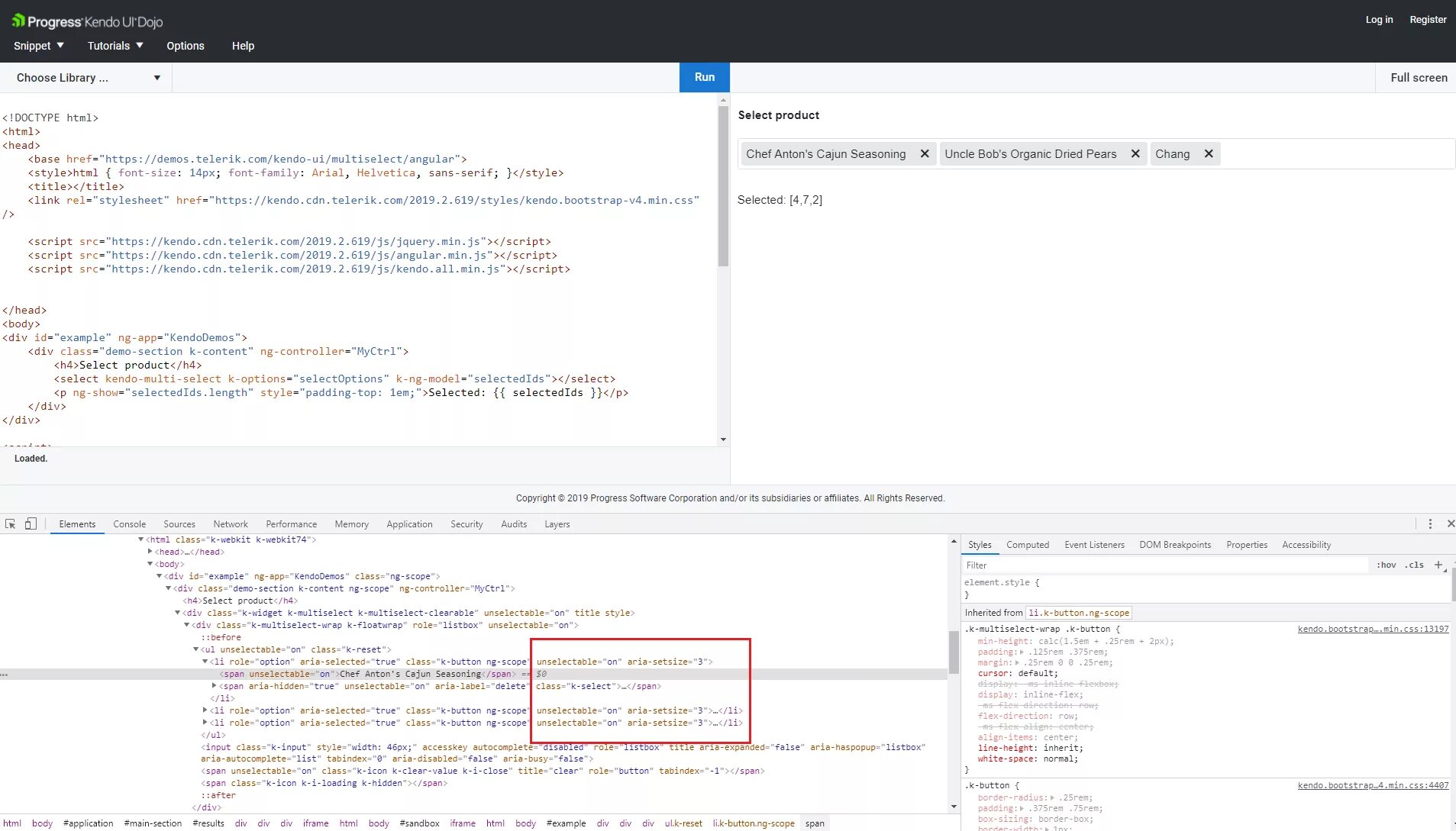Open the DOM Breakpoints tab
Screen dimensions: 1456x831
[1176, 545]
